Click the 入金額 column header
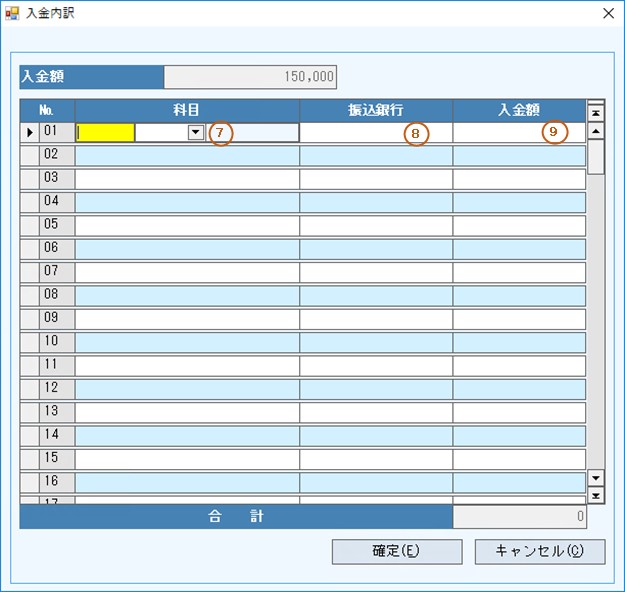 (x=518, y=110)
